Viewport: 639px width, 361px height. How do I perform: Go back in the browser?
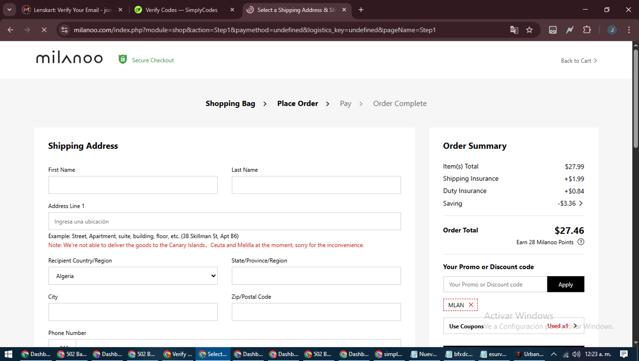pyautogui.click(x=11, y=30)
